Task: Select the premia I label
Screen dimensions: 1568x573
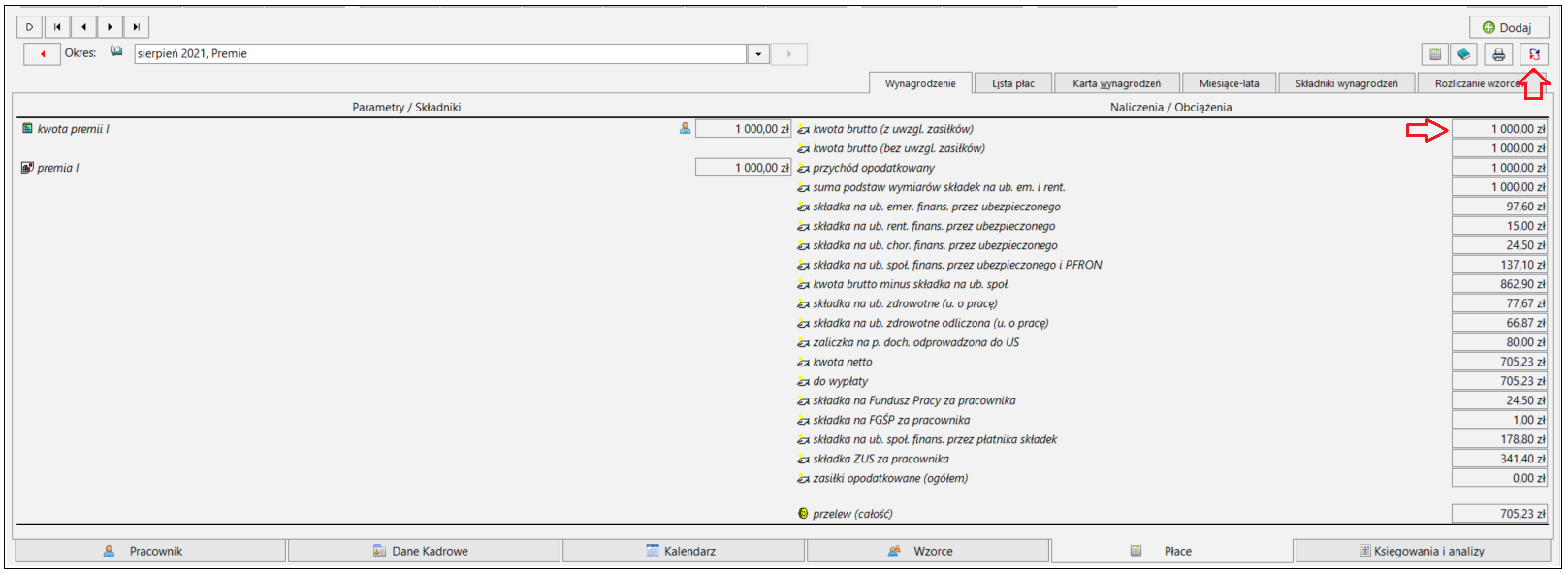Action: (x=58, y=168)
